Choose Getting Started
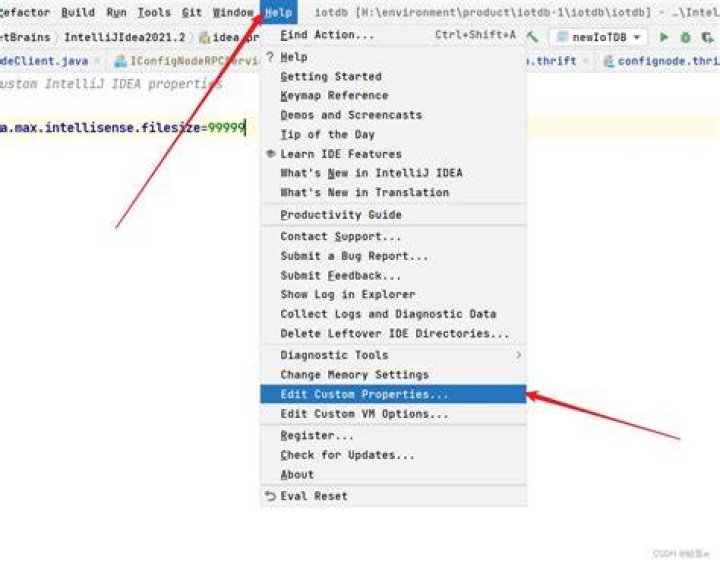The image size is (720, 564). (x=393, y=77)
